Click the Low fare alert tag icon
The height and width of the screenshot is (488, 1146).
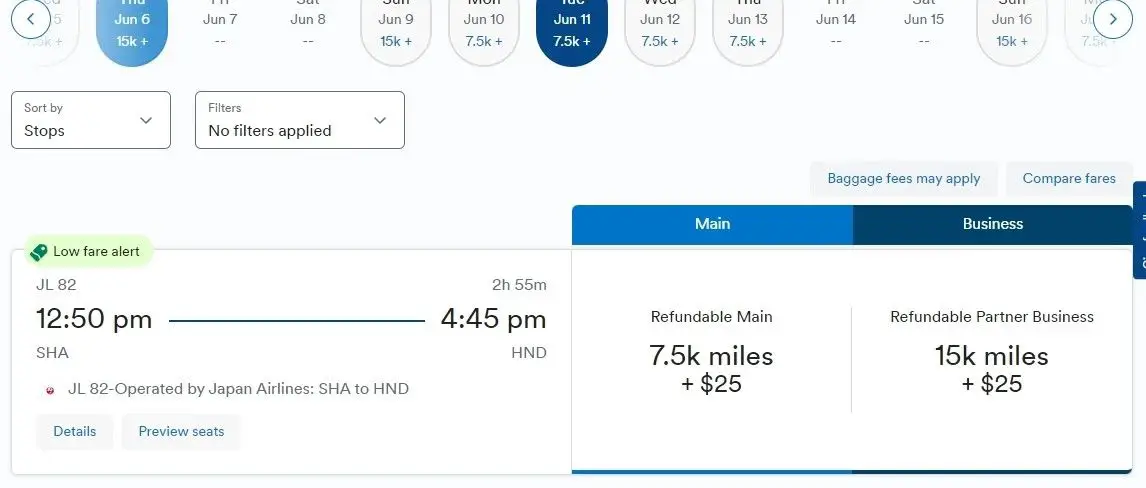tap(39, 252)
